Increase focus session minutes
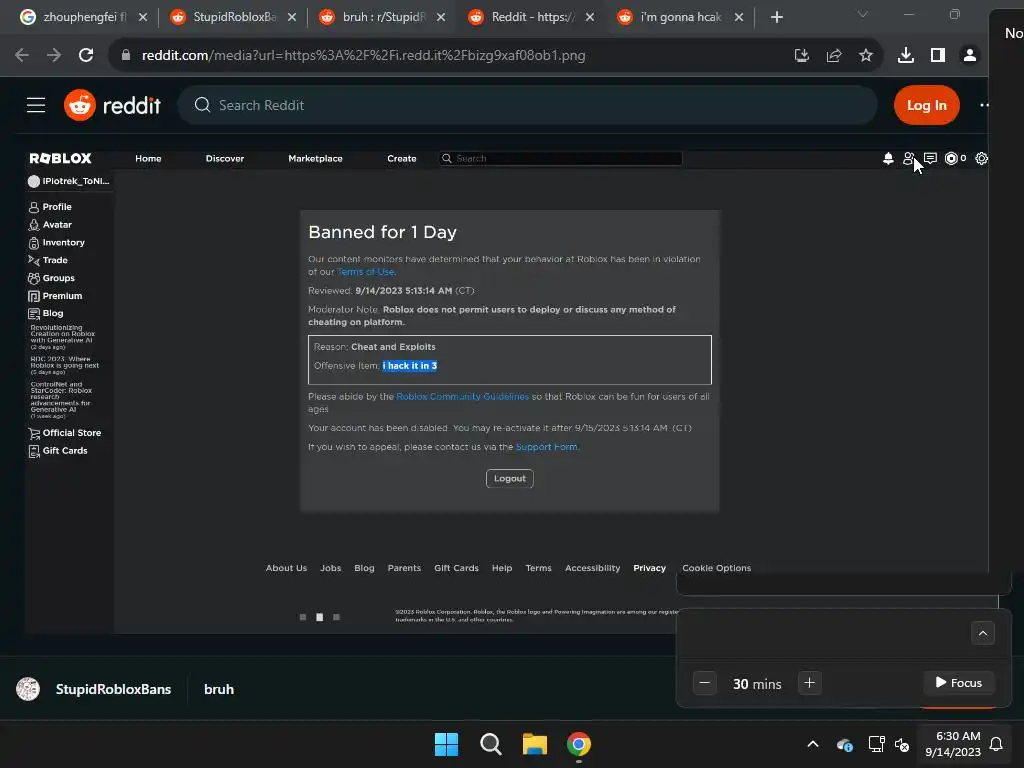The height and width of the screenshot is (768, 1024). pos(809,683)
